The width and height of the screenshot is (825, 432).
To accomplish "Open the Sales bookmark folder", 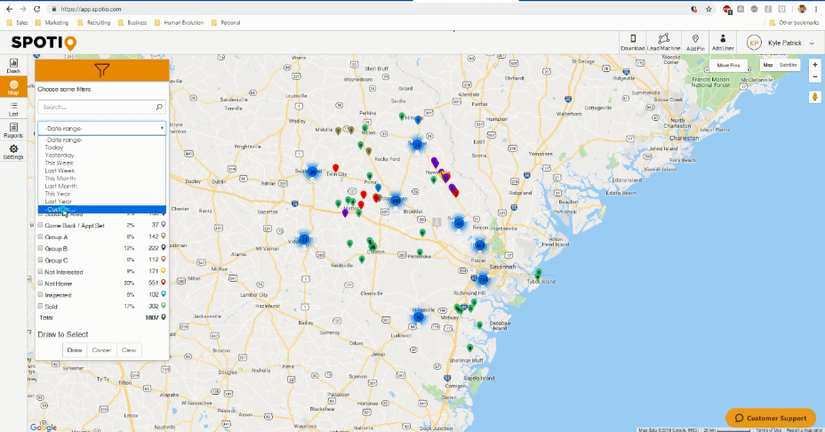I will click(17, 23).
